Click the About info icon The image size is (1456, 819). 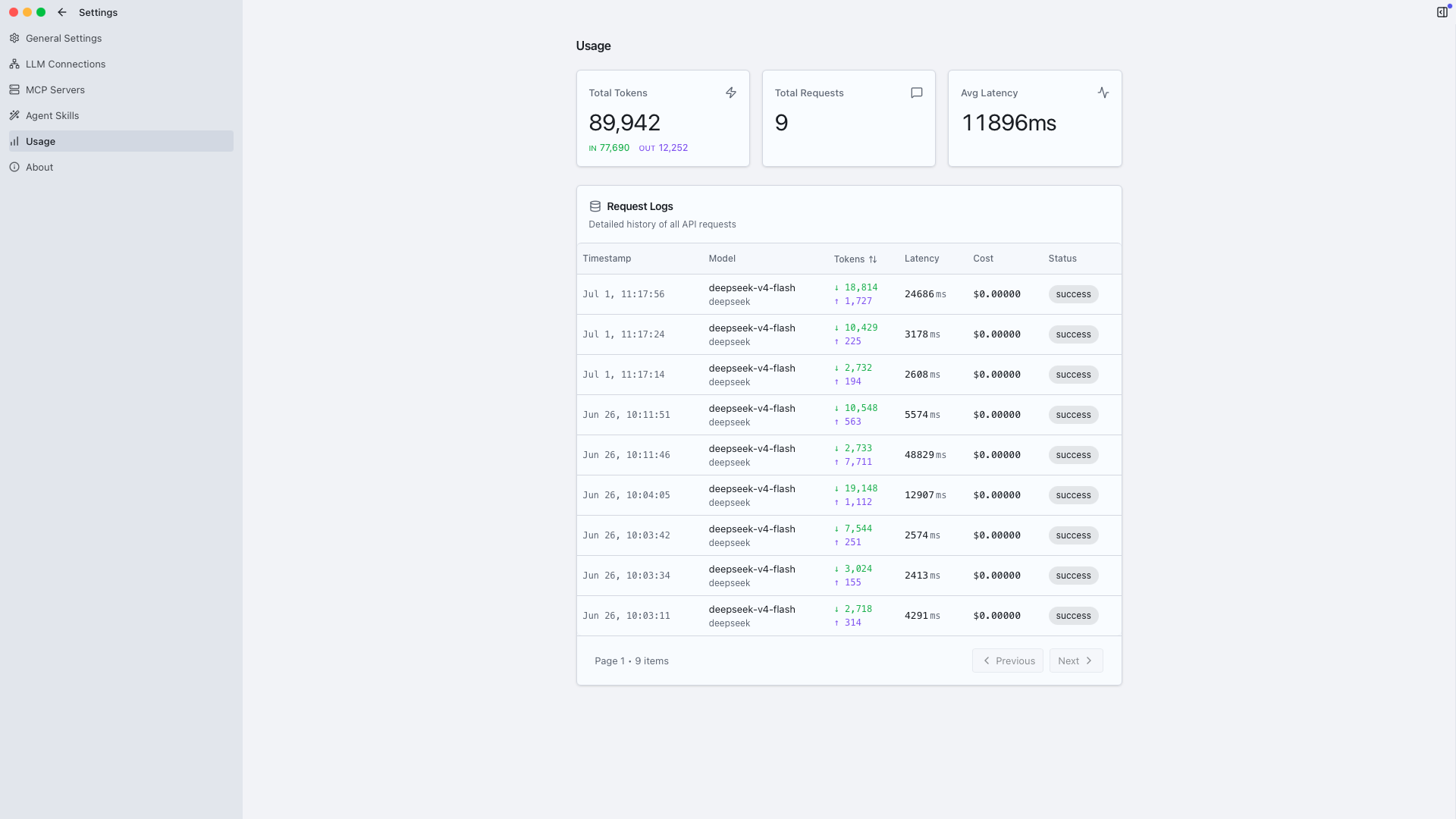14,167
